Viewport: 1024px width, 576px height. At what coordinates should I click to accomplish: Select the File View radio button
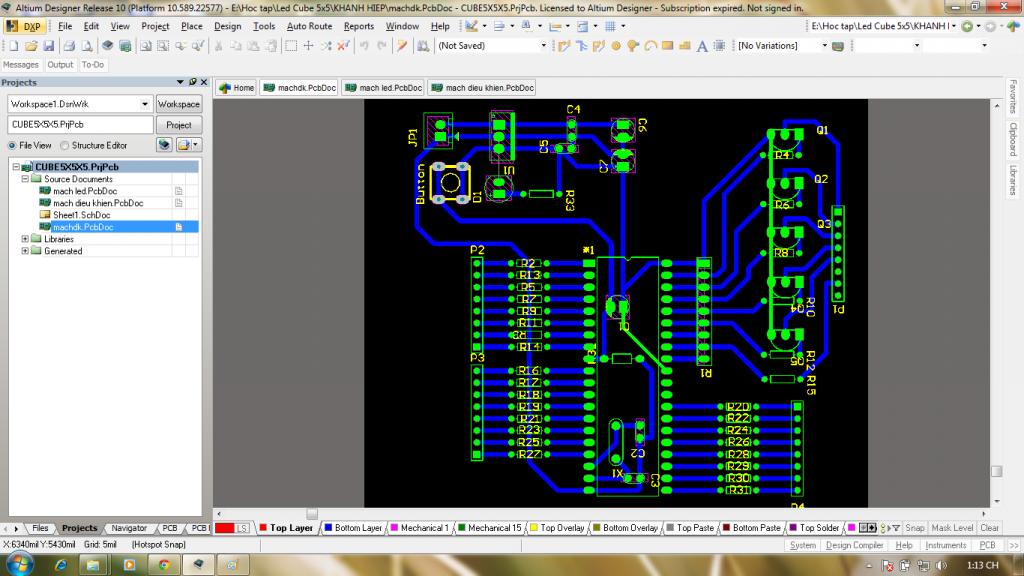click(x=13, y=145)
